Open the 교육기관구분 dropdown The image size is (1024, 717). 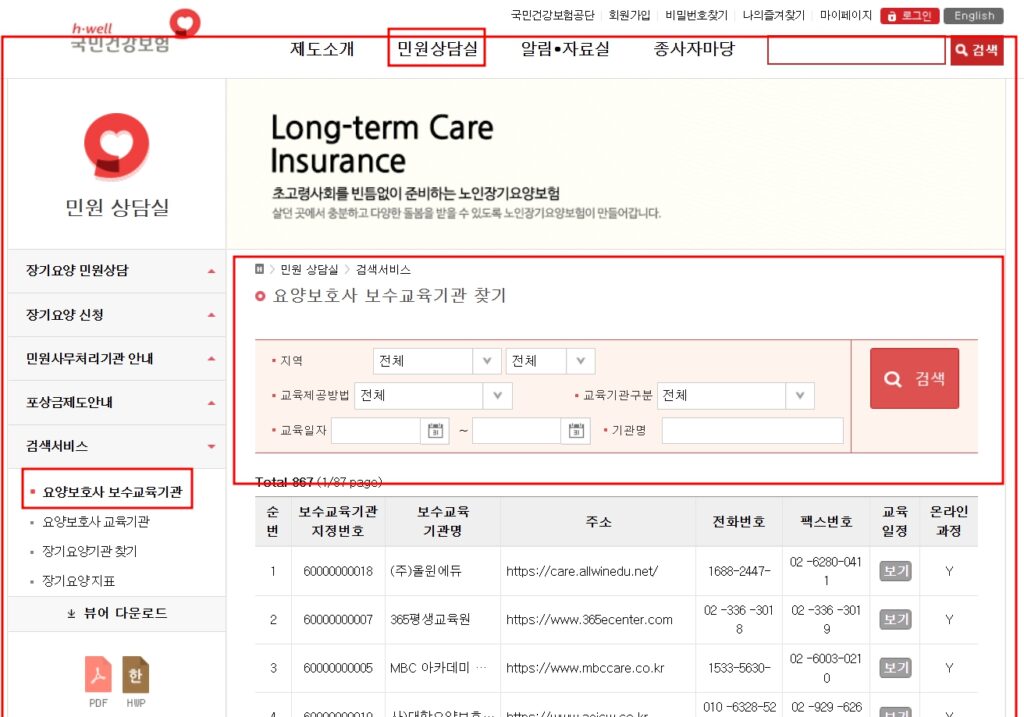click(735, 396)
